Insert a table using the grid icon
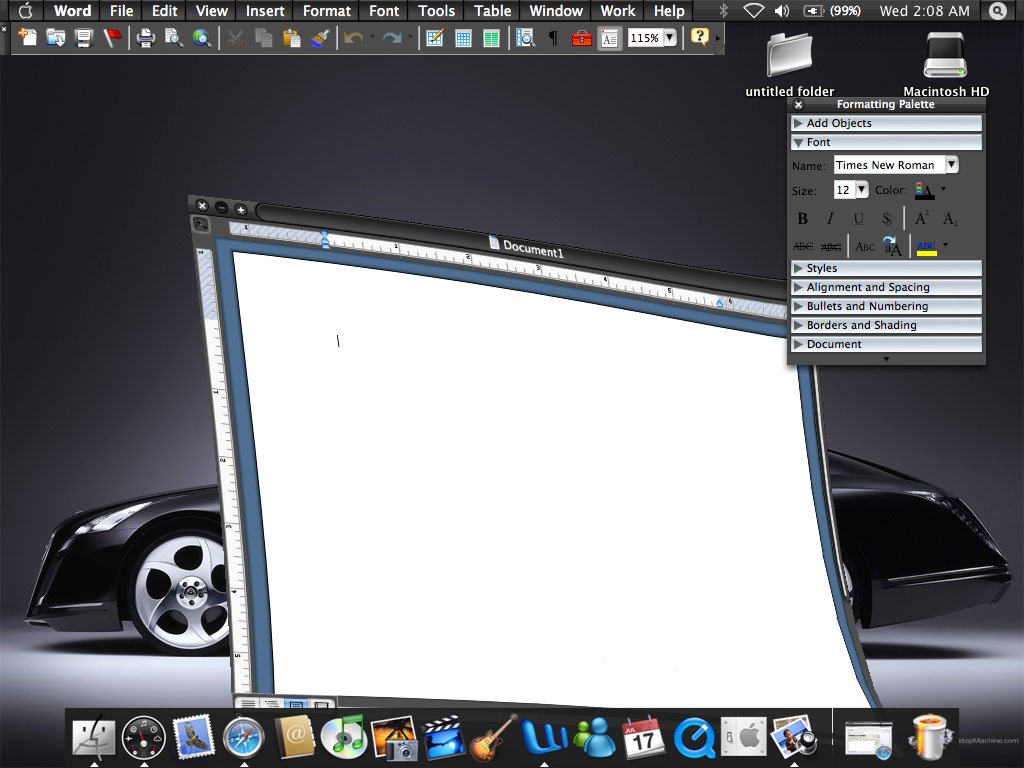 (463, 38)
